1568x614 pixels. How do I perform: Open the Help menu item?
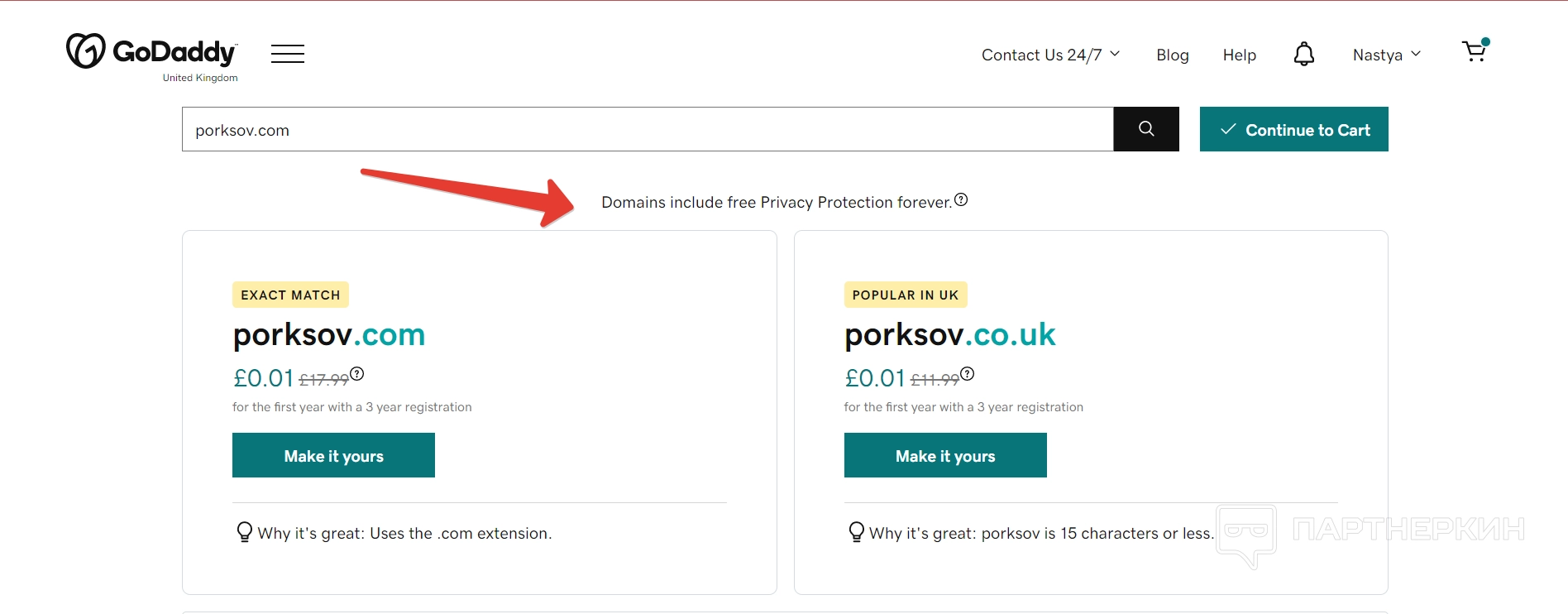tap(1240, 55)
